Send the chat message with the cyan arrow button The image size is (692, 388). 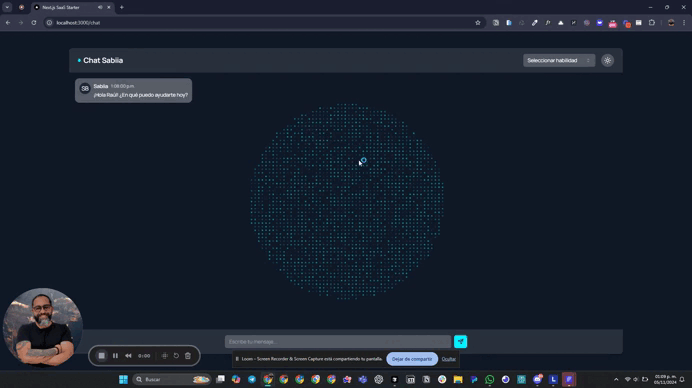(x=460, y=341)
